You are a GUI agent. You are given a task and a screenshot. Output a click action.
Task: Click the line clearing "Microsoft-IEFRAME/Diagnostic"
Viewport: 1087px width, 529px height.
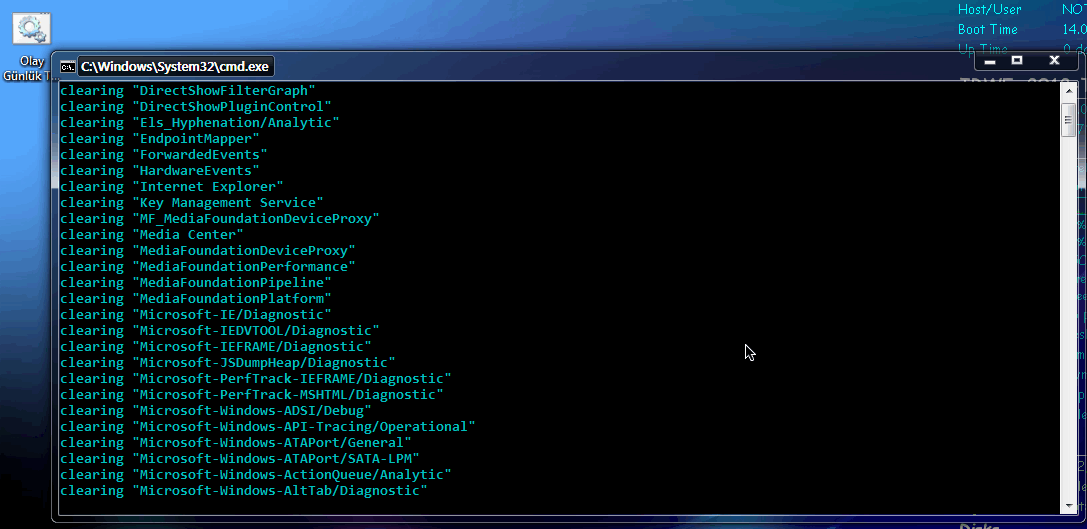[x=216, y=347]
